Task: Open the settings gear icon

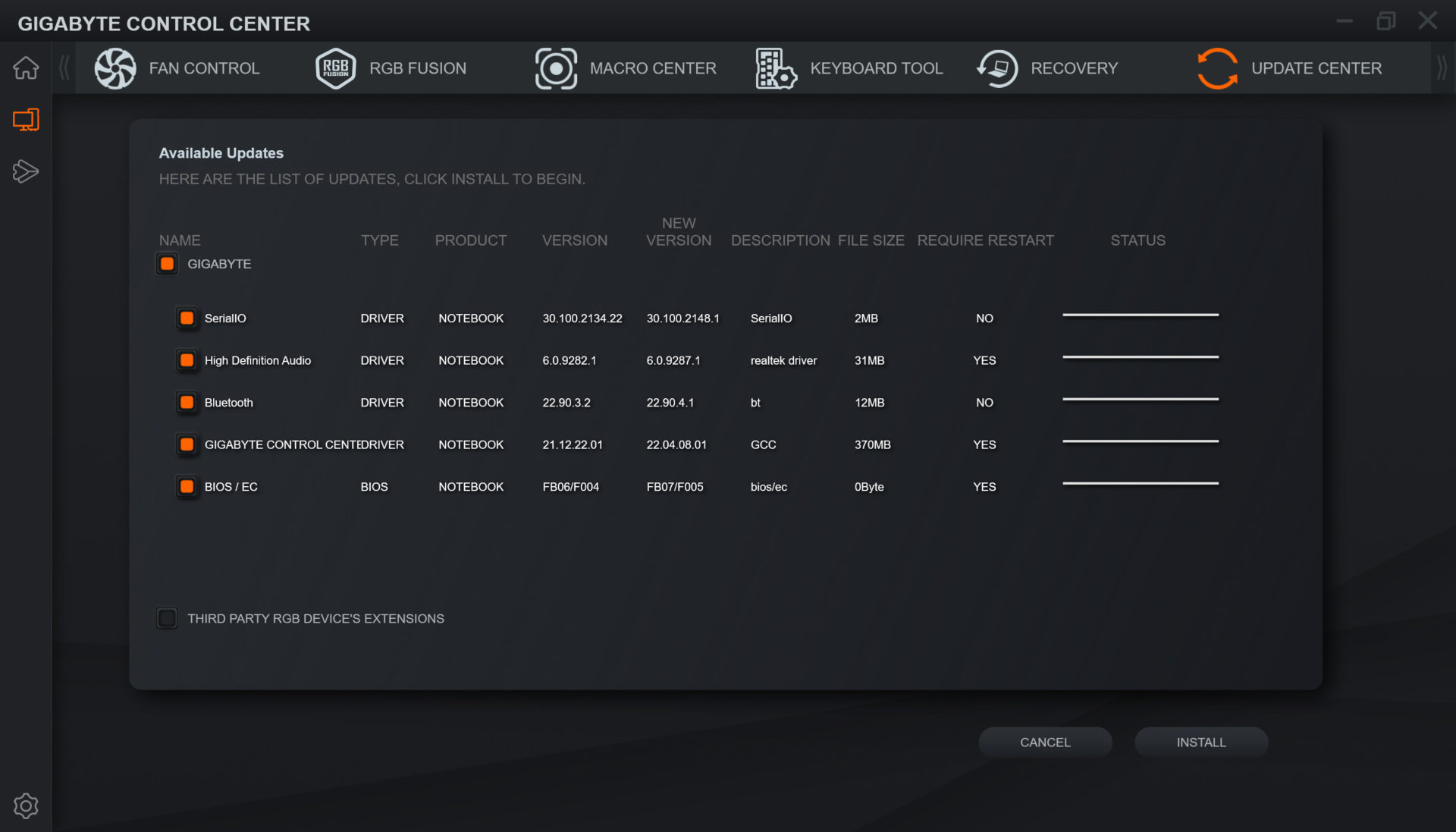Action: tap(26, 805)
